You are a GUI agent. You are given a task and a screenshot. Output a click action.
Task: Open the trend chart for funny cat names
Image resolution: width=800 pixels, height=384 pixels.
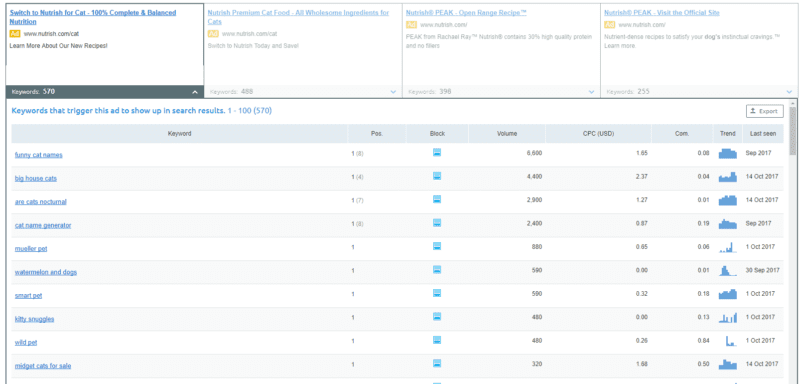point(728,153)
